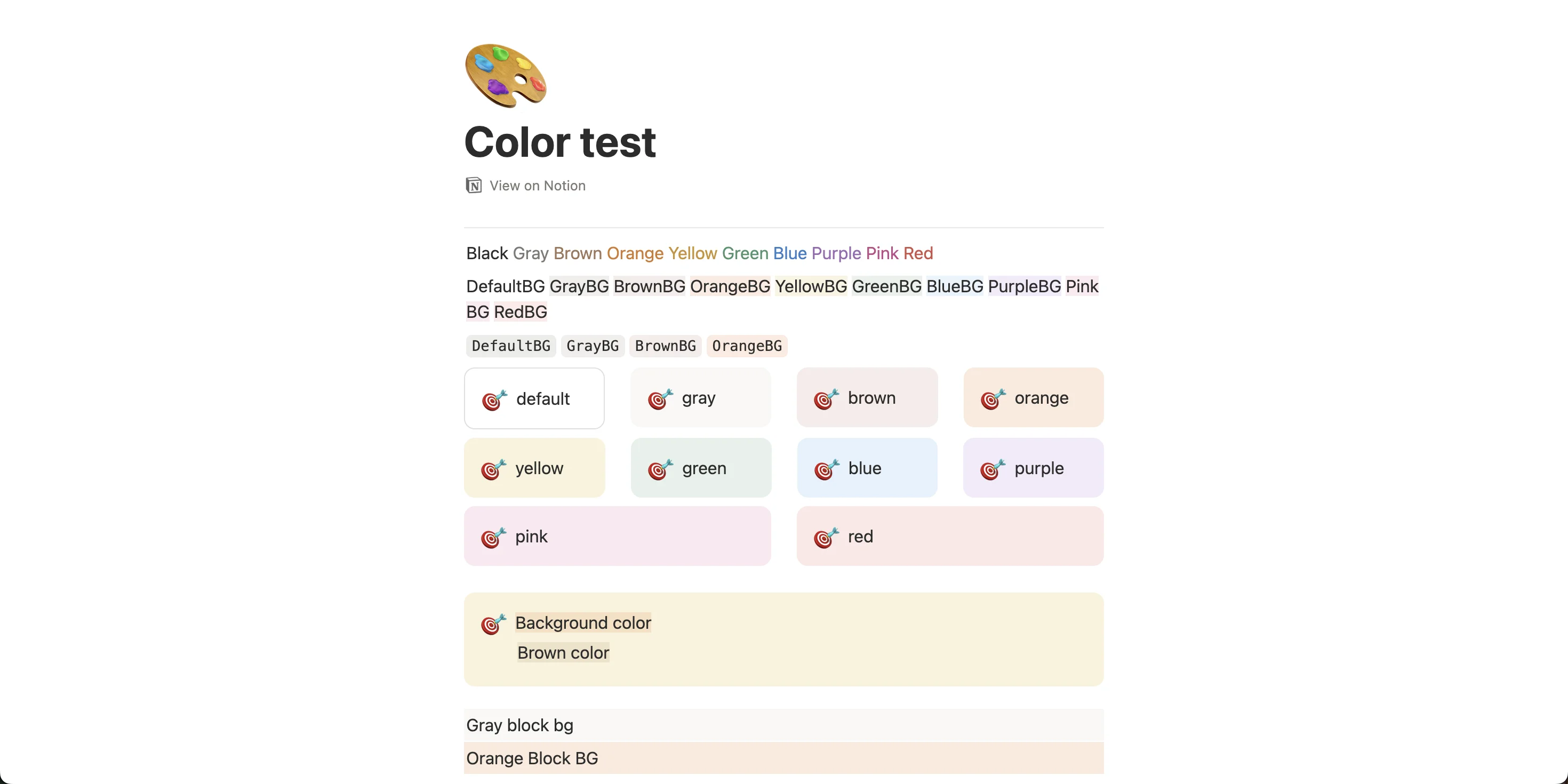Click the OrangeBG code tag
The height and width of the screenshot is (784, 1568).
(x=746, y=346)
